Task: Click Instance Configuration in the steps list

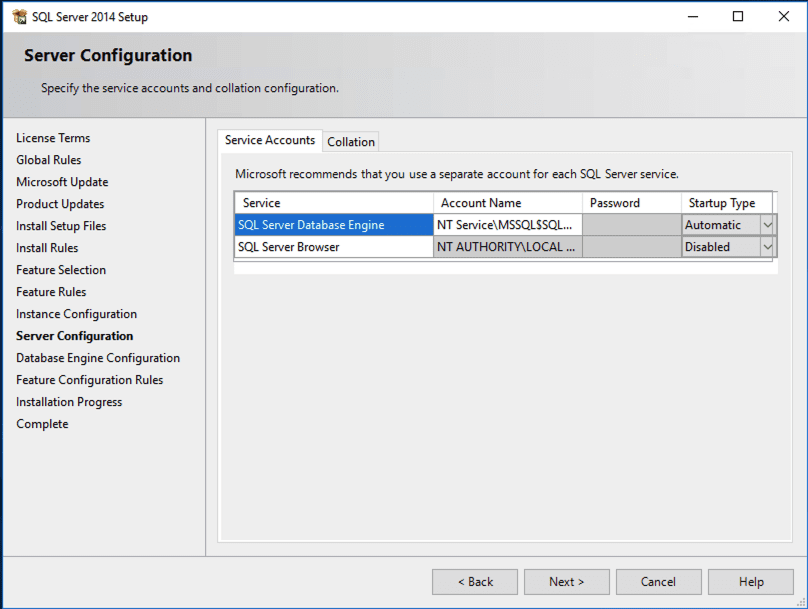Action: coord(76,314)
